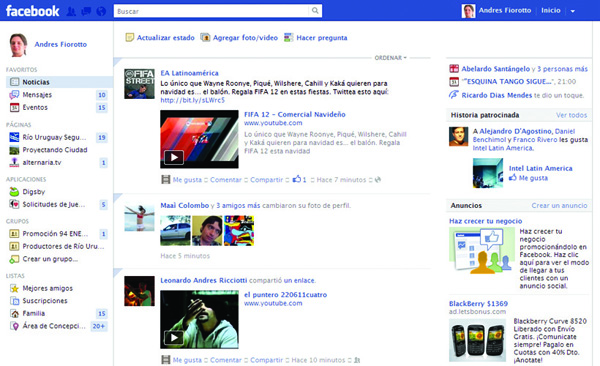Screen dimensions: 600x366
Task: Like Intel Latin America with thumbs icon
Action: (512, 178)
